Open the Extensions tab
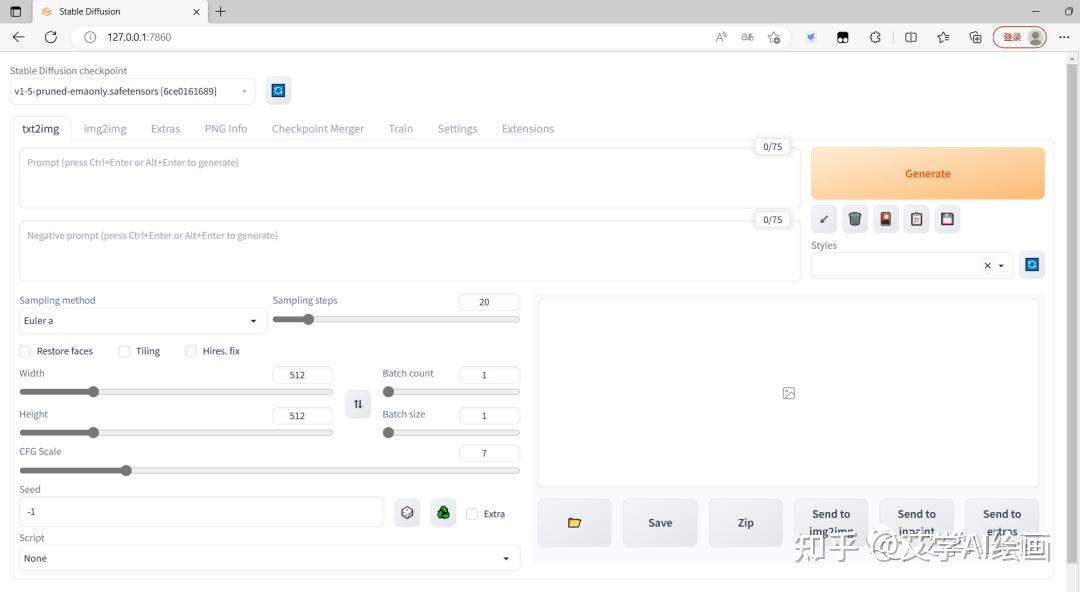Viewport: 1080px width, 592px height. click(528, 129)
